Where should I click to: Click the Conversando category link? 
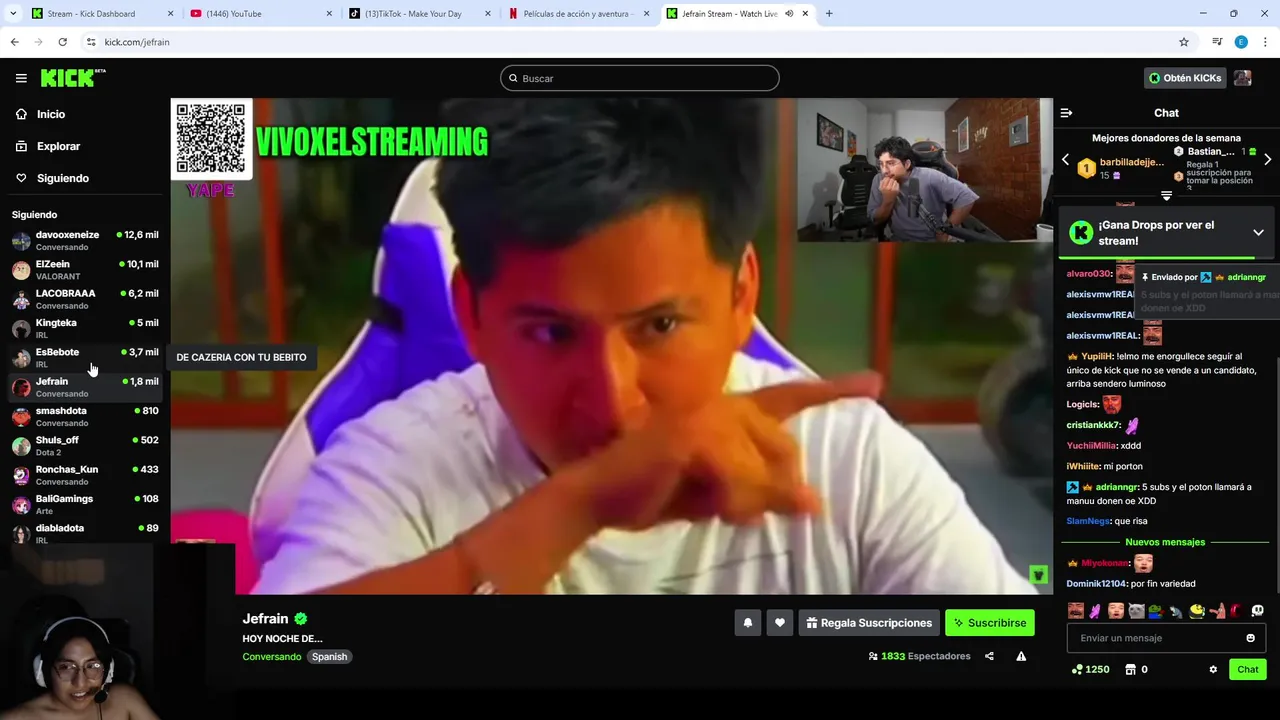(271, 657)
